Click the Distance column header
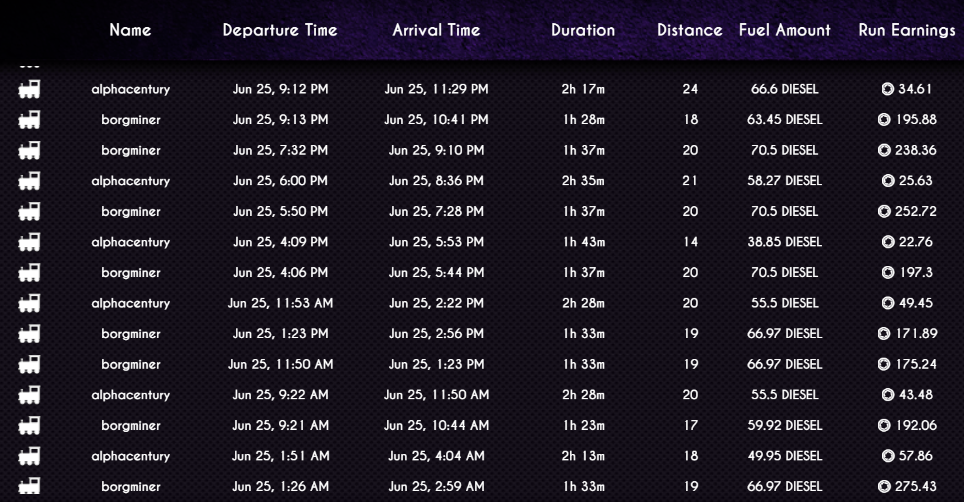This screenshot has height=502, width=964. pos(690,30)
